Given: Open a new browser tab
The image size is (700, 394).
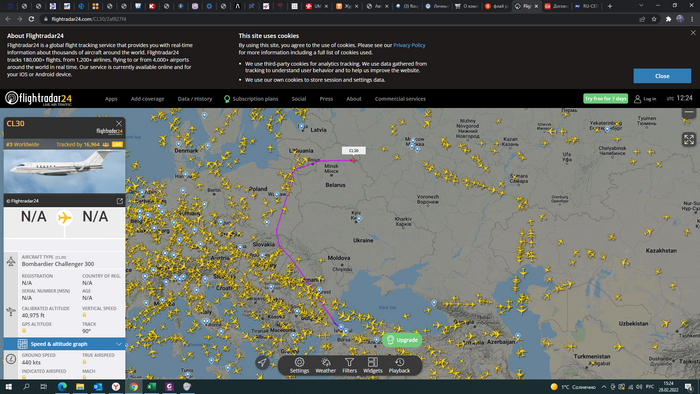Looking at the screenshot, I should (609, 6).
